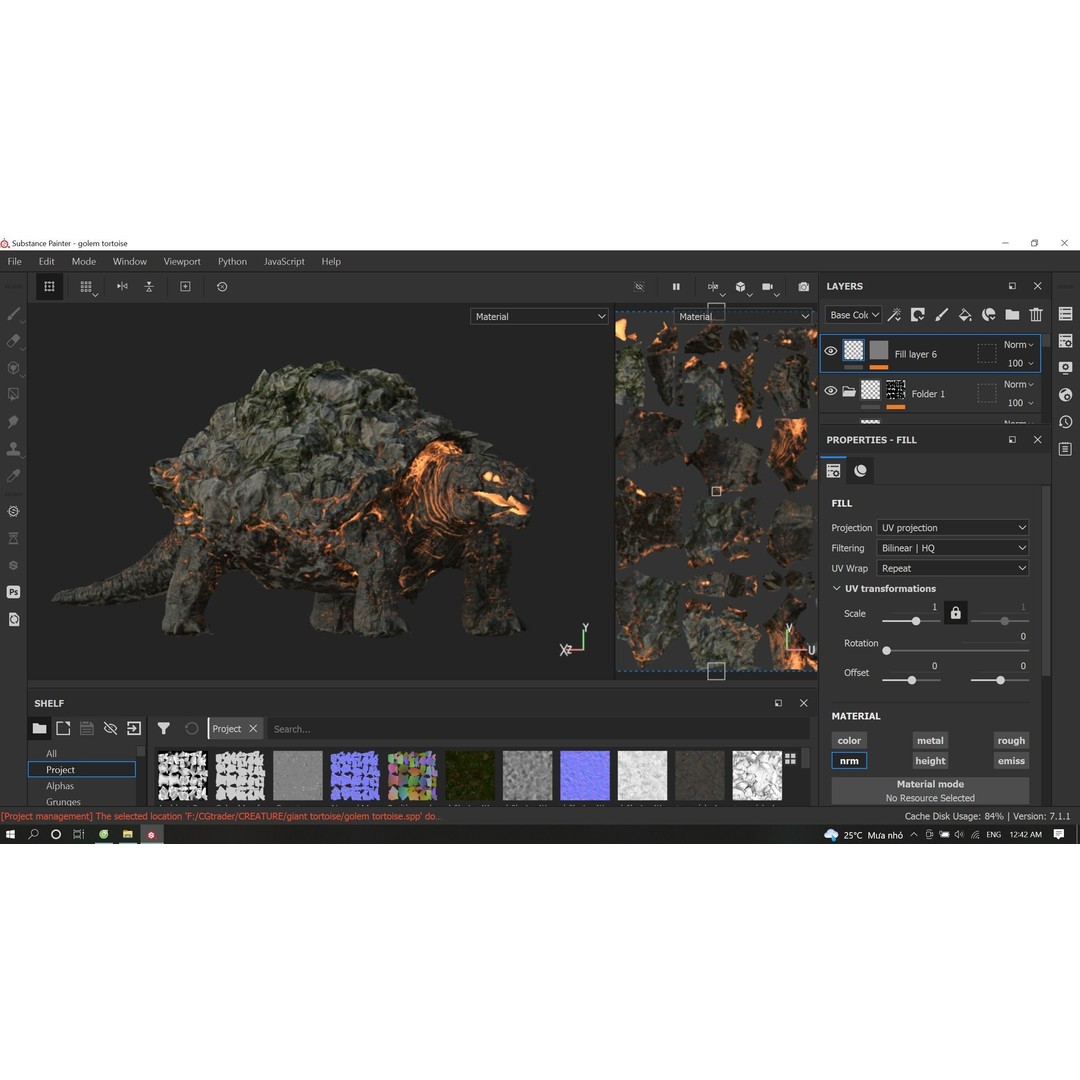Select Alphas shelf category
1080x1080 pixels.
(x=60, y=786)
